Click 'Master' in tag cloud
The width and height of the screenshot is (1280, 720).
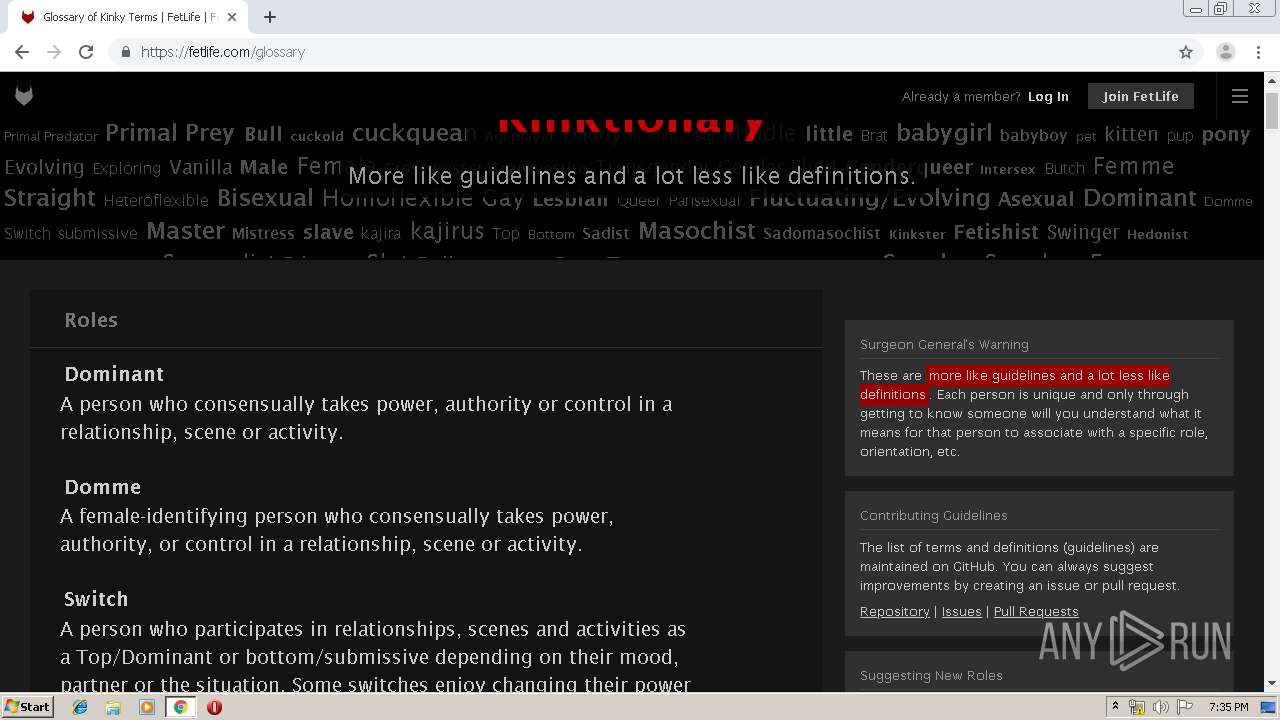[x=186, y=231]
